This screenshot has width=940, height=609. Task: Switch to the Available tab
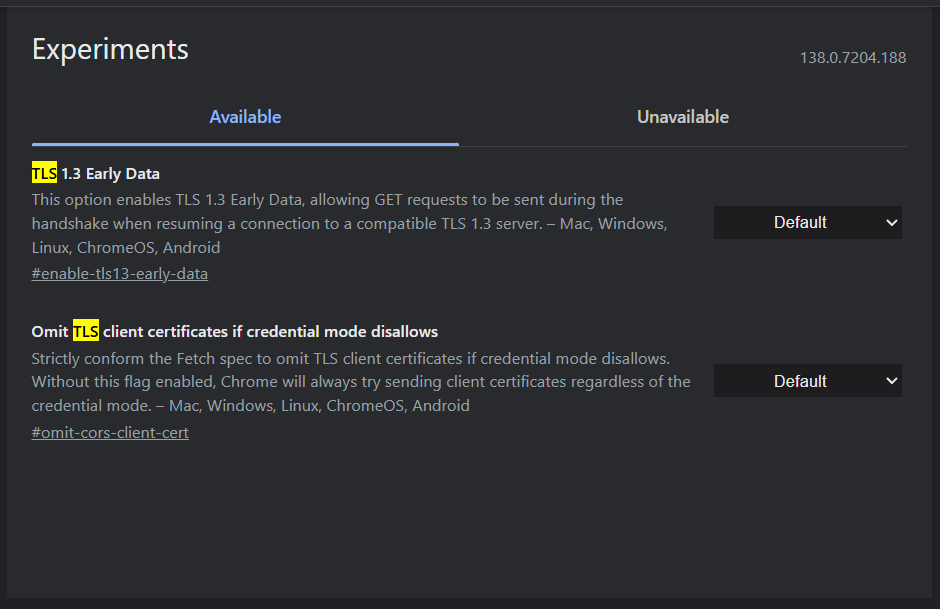point(245,117)
